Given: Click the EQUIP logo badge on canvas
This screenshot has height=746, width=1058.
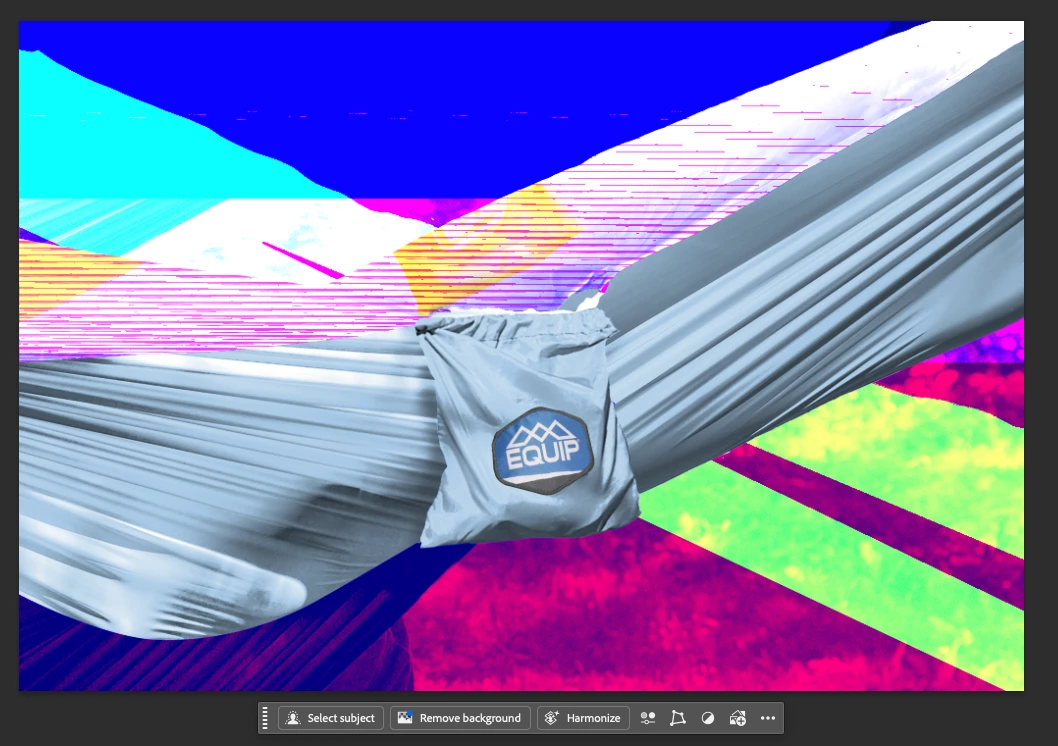Looking at the screenshot, I should click(543, 451).
